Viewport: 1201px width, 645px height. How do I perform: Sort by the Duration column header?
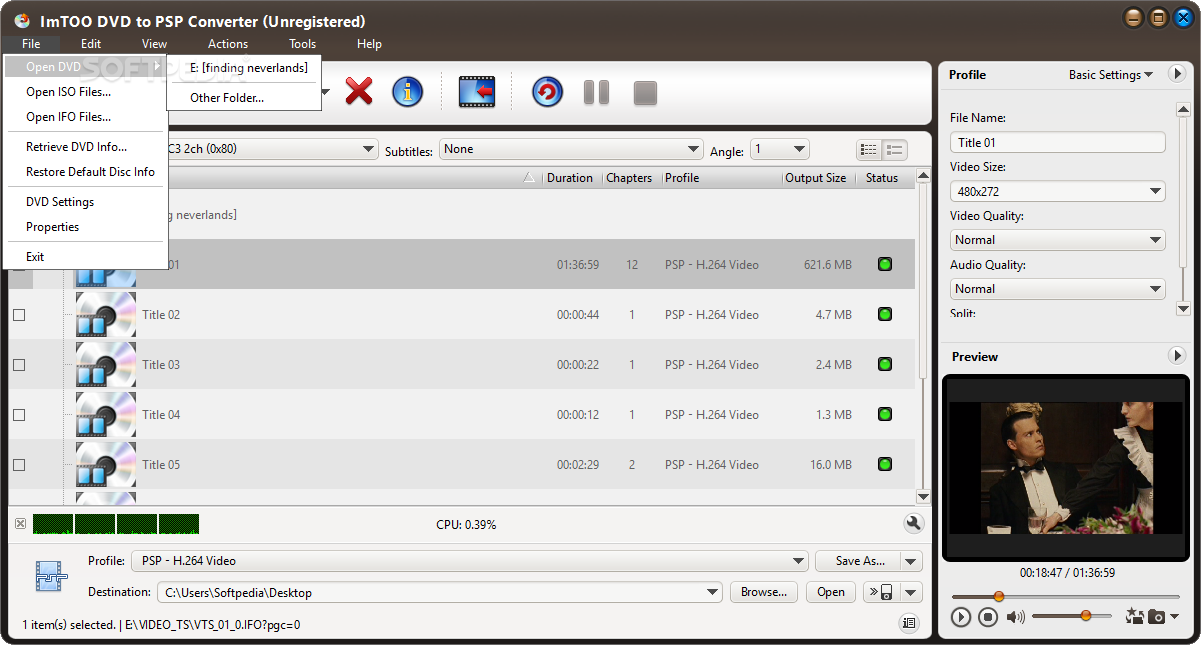(570, 178)
